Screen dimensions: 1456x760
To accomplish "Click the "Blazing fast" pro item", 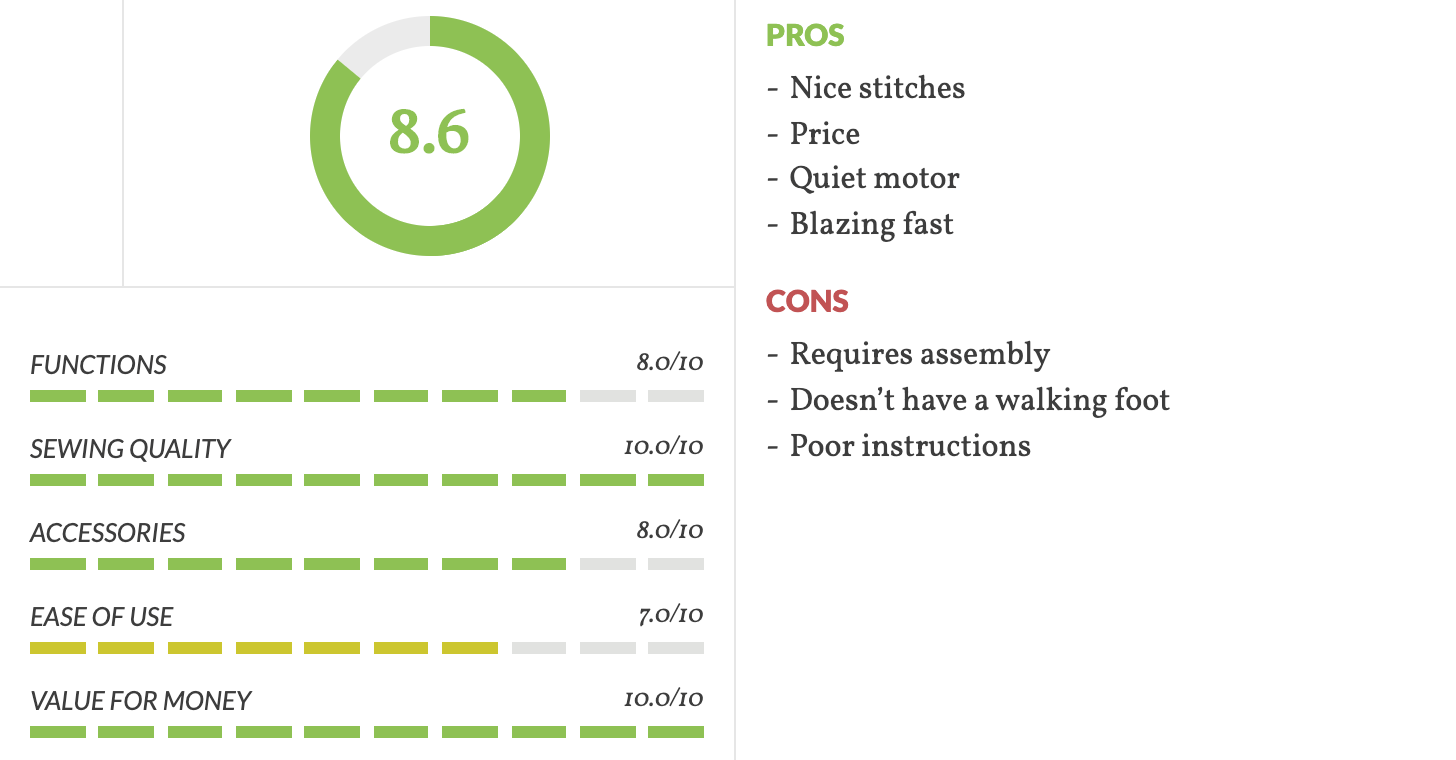I will tap(870, 224).
